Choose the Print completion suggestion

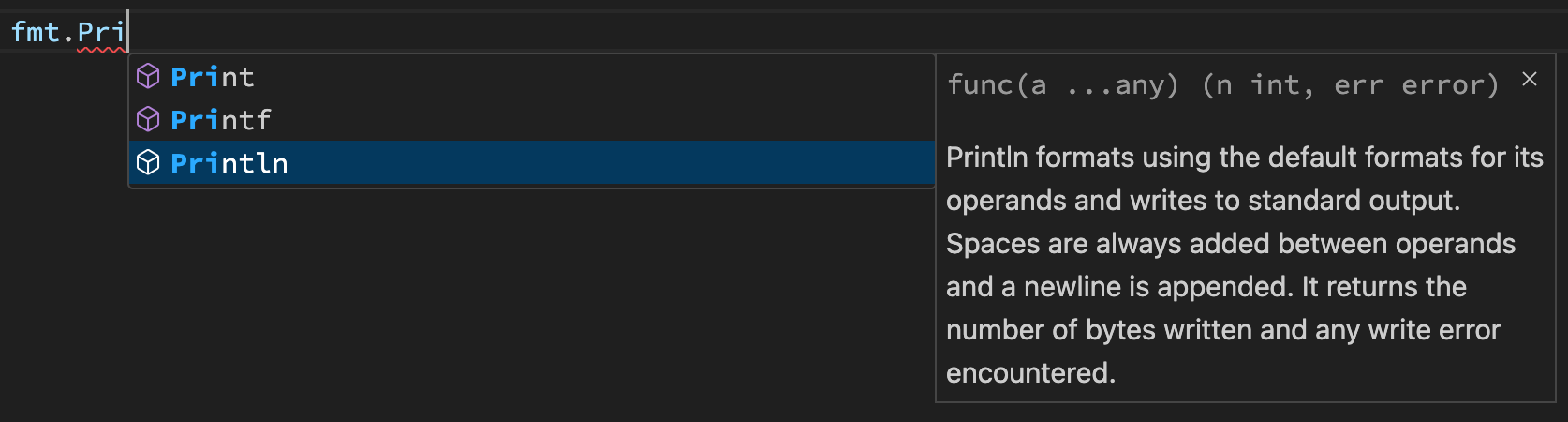point(532,76)
